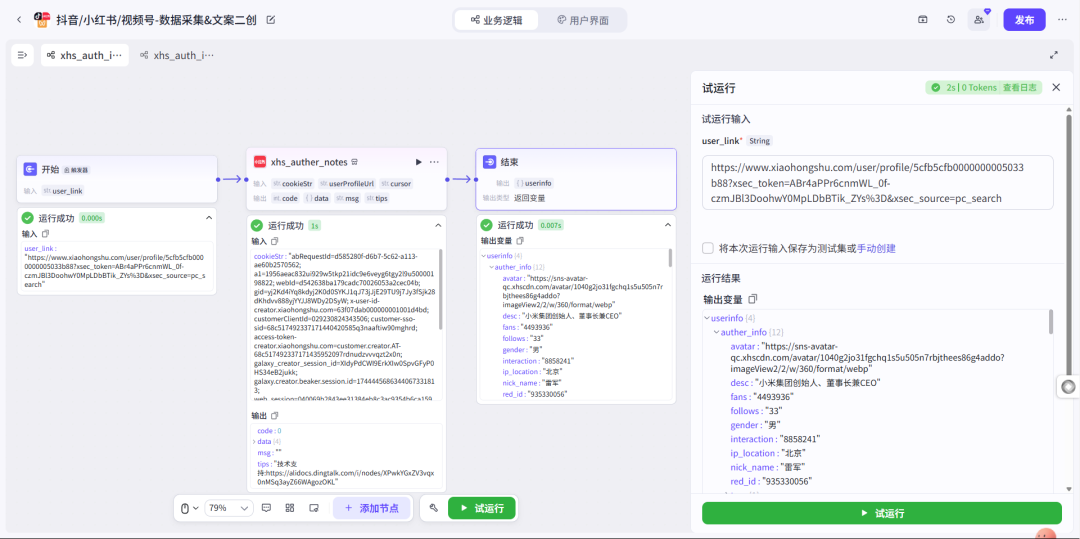Collapse auther_info in 结束 node output
The width and height of the screenshot is (1080, 539).
(491, 266)
